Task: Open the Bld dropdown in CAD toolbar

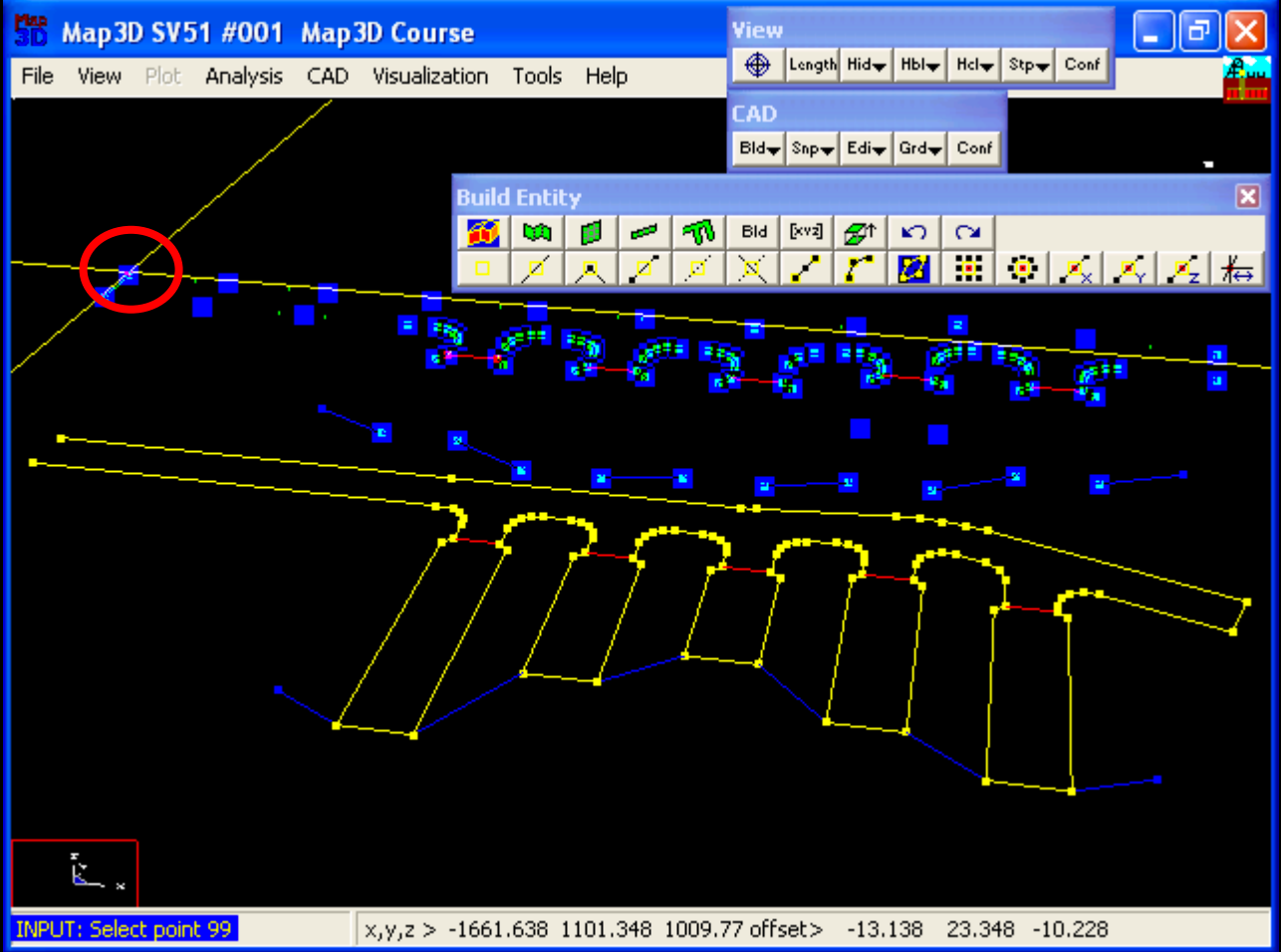Action: coord(758,148)
